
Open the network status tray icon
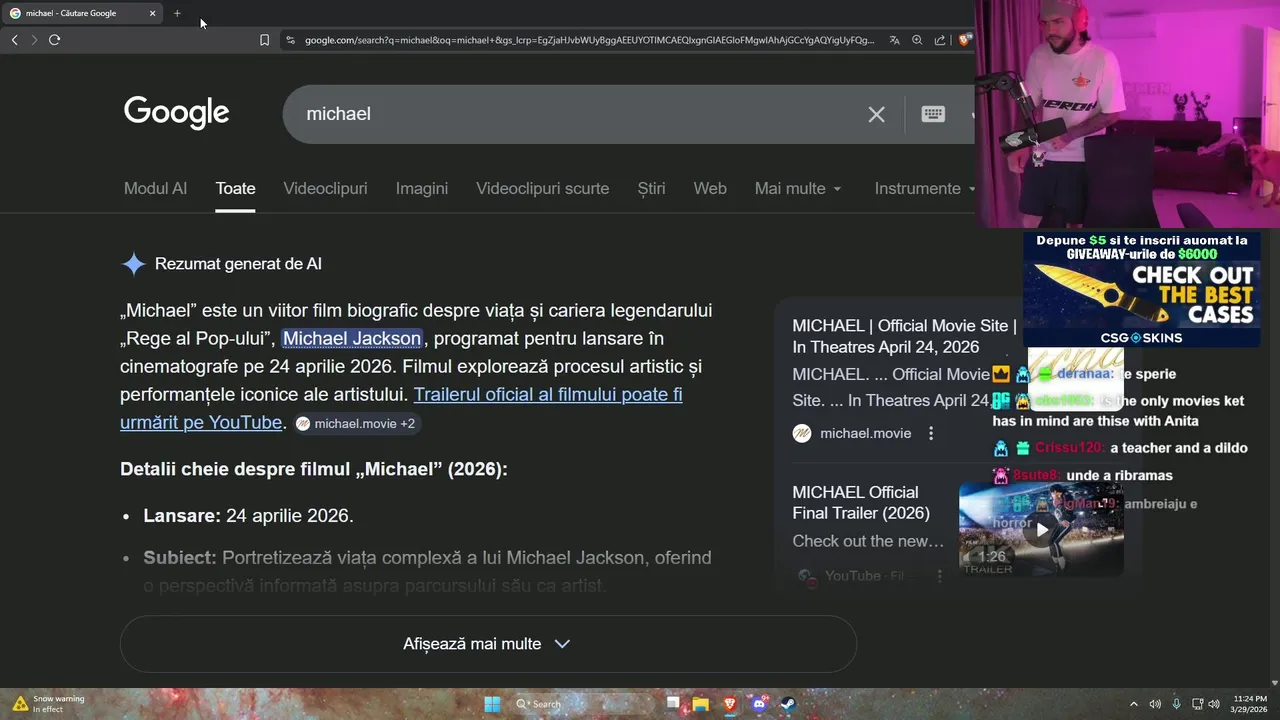[x=1197, y=704]
